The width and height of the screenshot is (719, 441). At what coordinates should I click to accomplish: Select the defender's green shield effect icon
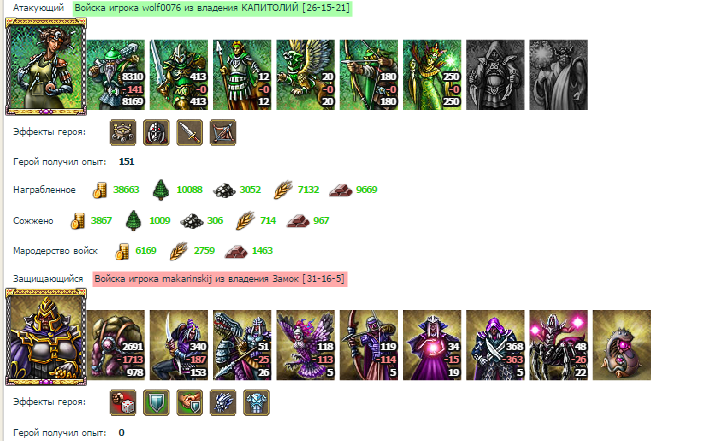(156, 402)
